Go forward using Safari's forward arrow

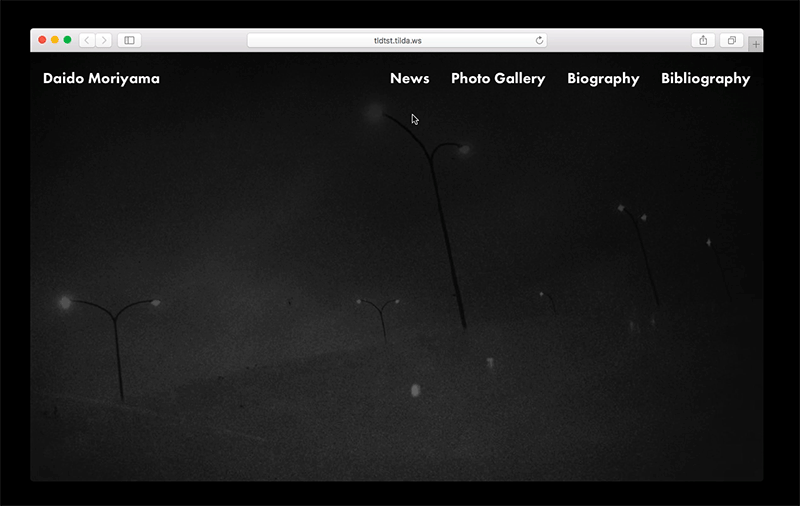pos(104,40)
